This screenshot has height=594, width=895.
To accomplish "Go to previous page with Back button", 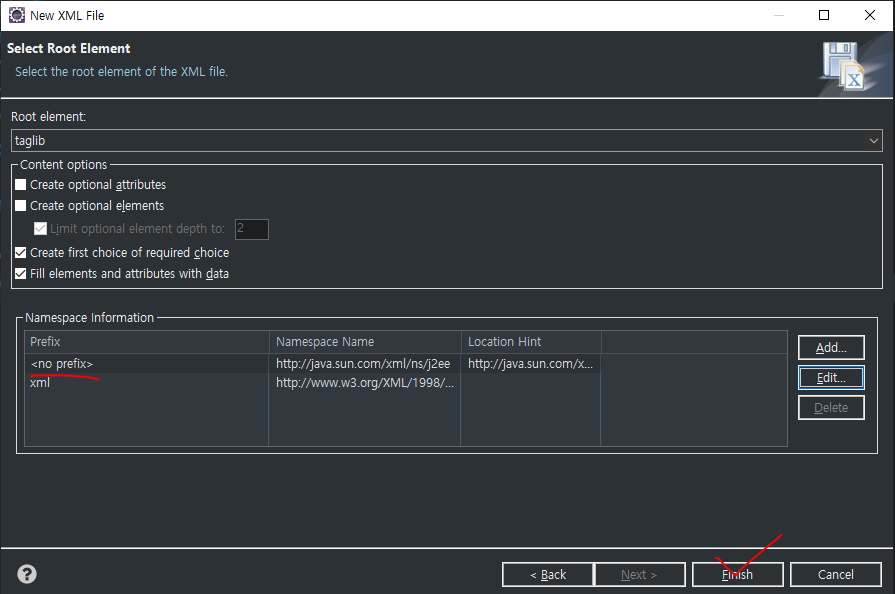I will pos(548,575).
